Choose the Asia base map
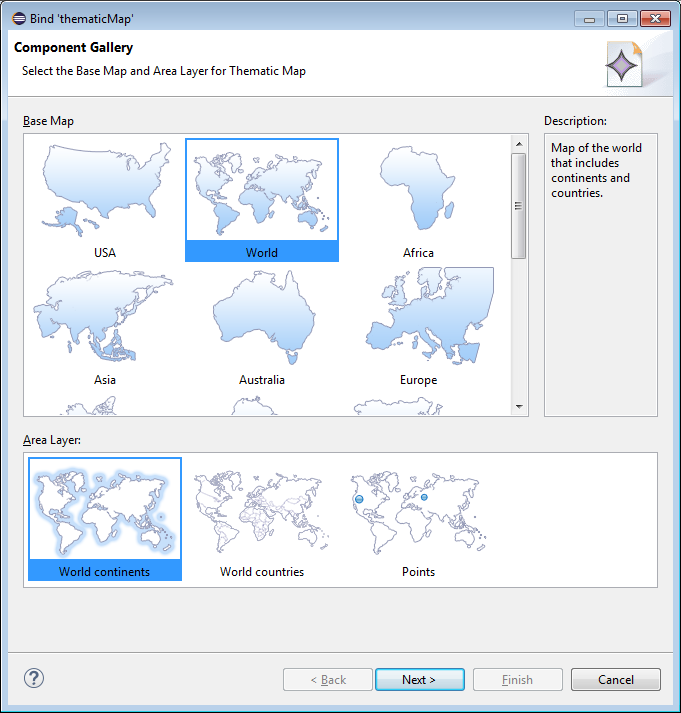 pyautogui.click(x=105, y=327)
